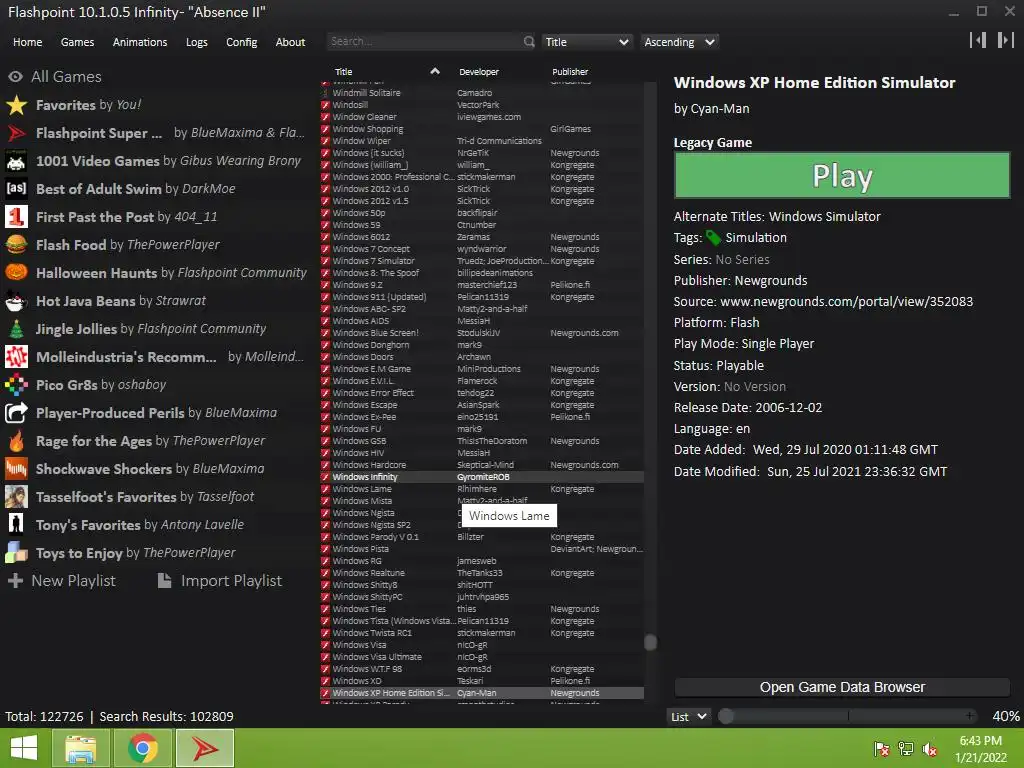
Task: Open the Shockwave Shockers playlist icon
Action: [x=16, y=469]
